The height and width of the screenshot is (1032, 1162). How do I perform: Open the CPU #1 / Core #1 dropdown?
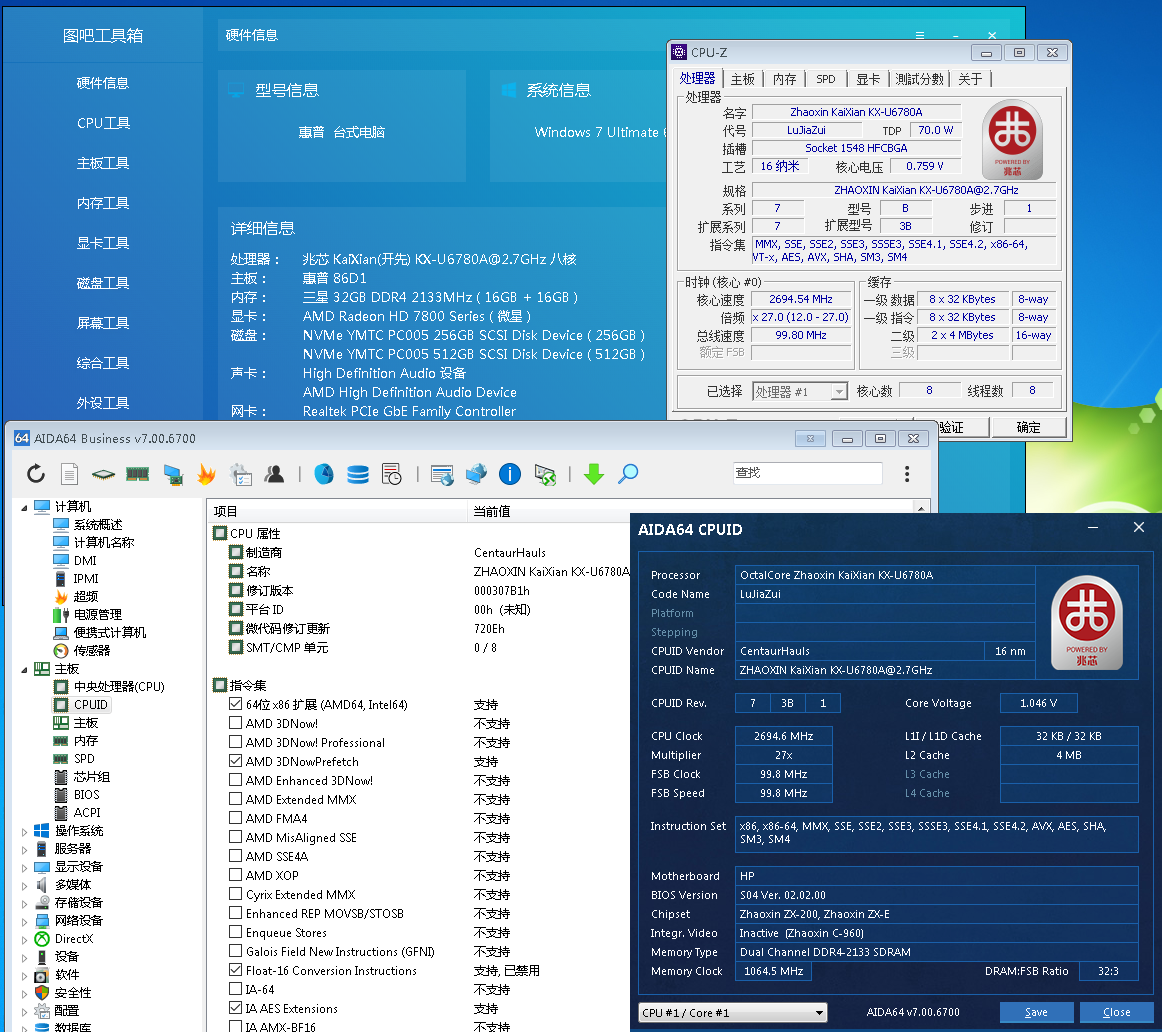point(732,1013)
